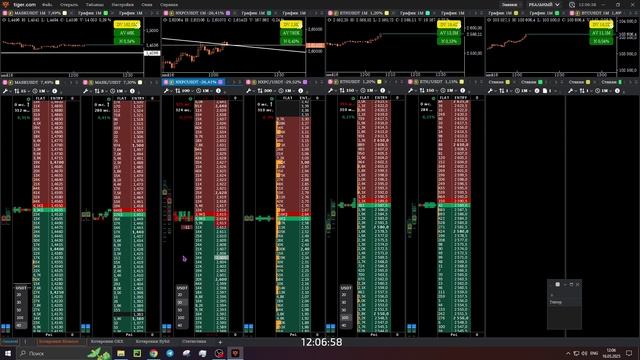Click document icon in first empty Стакан toolbar
This screenshot has width=640, height=360.
[x=545, y=91]
